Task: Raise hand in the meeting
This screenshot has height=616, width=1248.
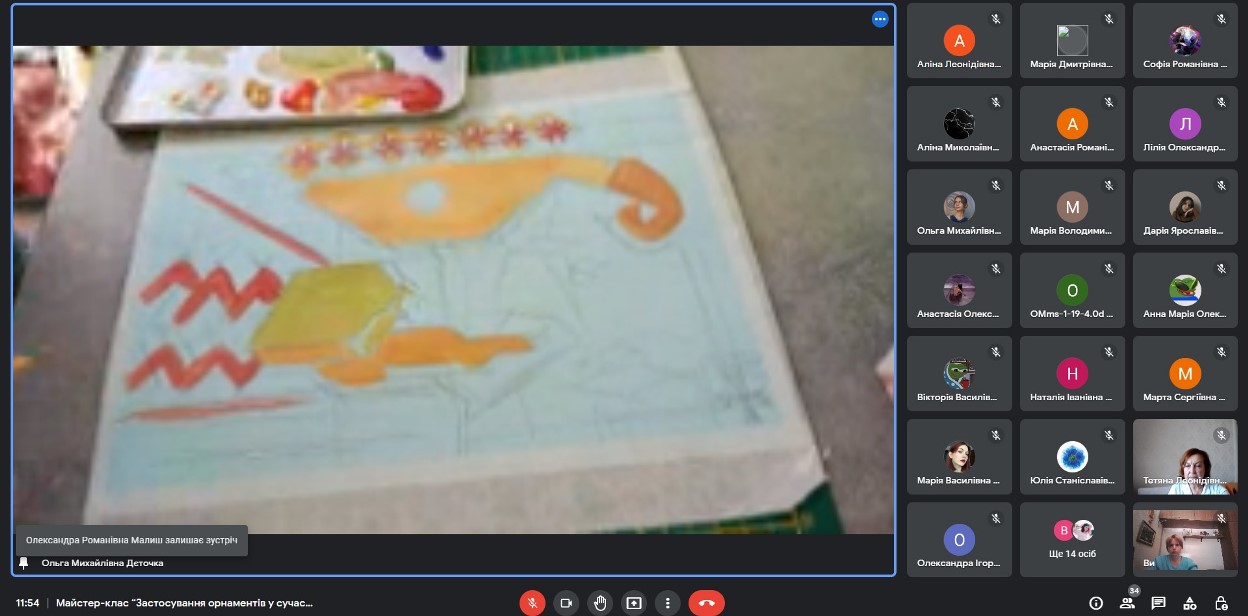Action: (599, 603)
